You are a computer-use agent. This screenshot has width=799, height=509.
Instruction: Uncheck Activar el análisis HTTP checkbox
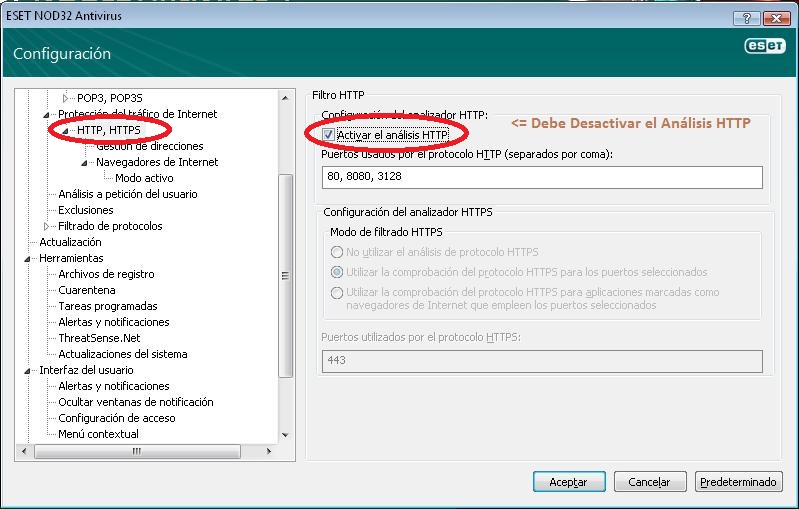click(x=329, y=134)
